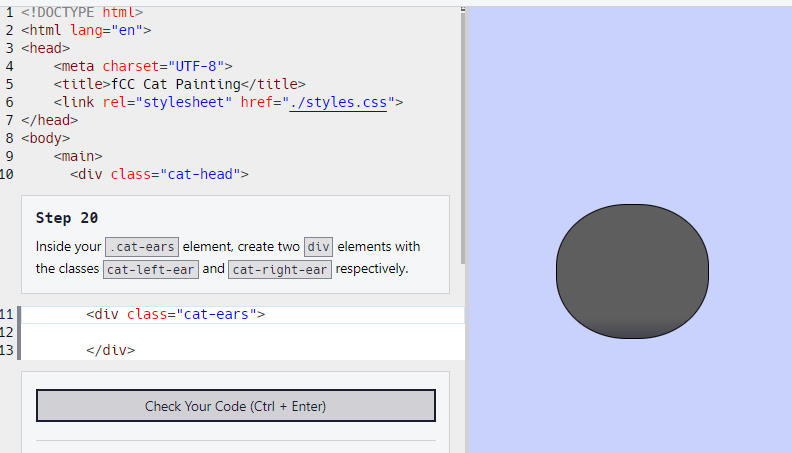The height and width of the screenshot is (453, 792).
Task: Click the html lang="en" line
Action: pyautogui.click(x=86, y=30)
